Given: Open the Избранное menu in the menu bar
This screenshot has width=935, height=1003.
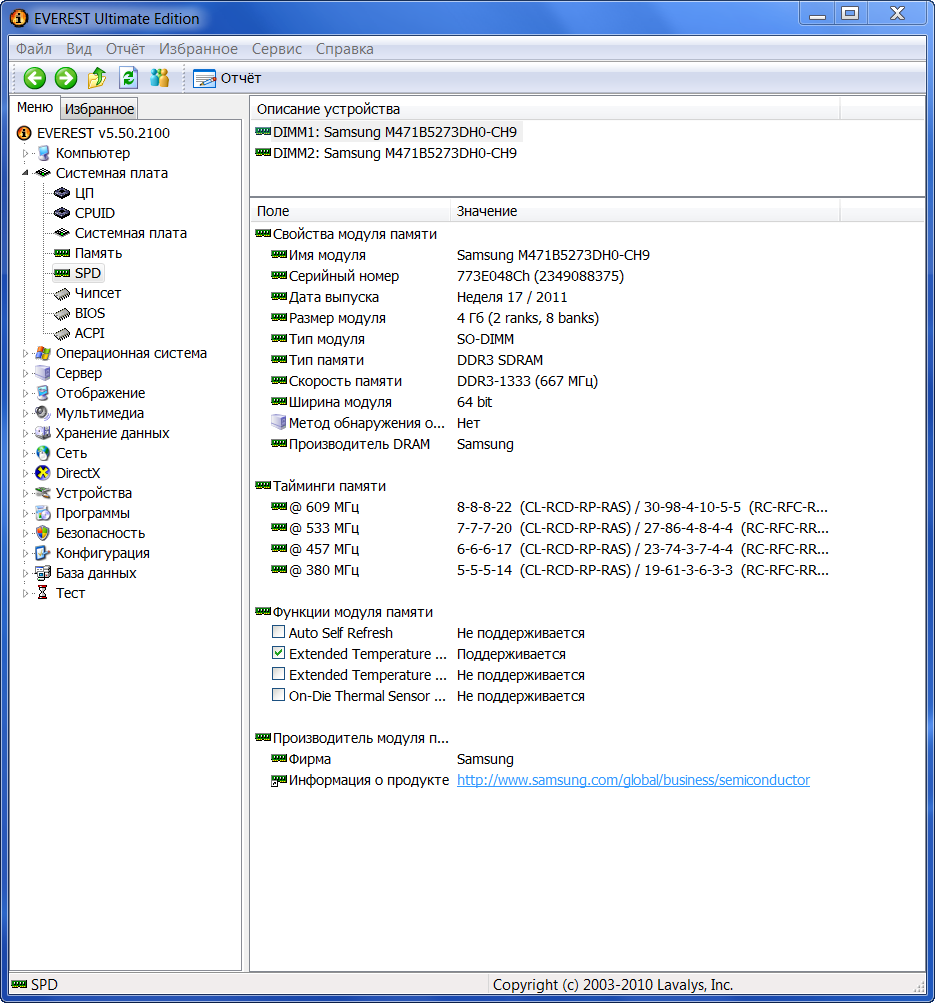Looking at the screenshot, I should pyautogui.click(x=198, y=49).
